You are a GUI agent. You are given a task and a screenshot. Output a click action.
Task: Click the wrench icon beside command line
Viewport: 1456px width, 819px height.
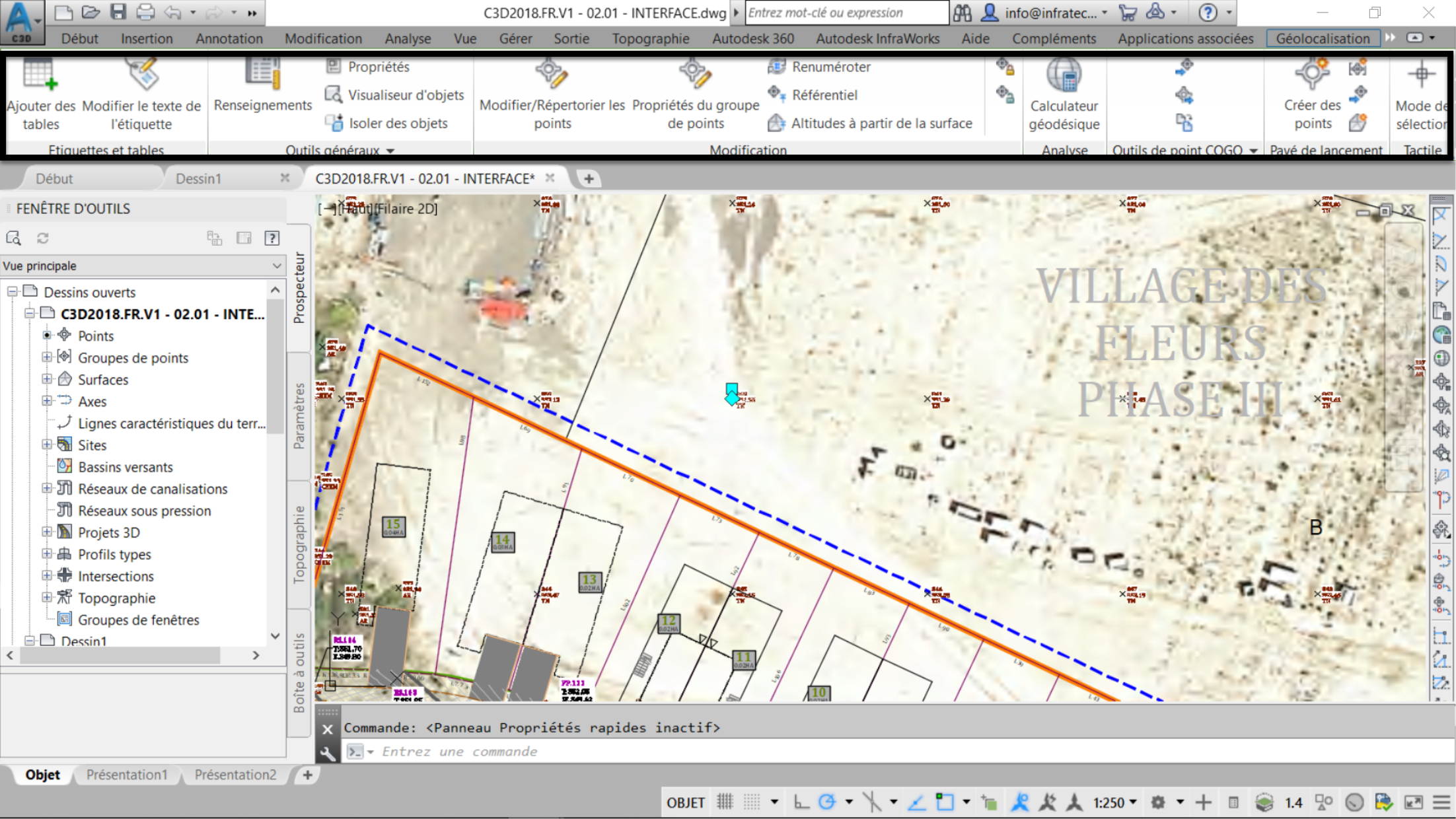point(327,752)
